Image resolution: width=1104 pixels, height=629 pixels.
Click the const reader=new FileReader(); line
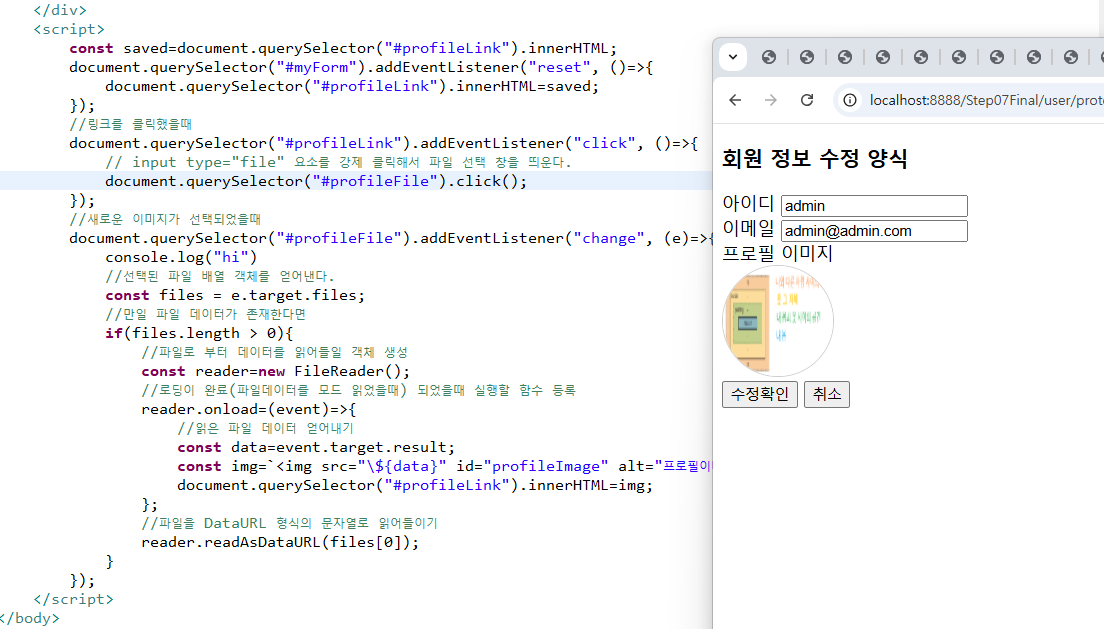275,371
